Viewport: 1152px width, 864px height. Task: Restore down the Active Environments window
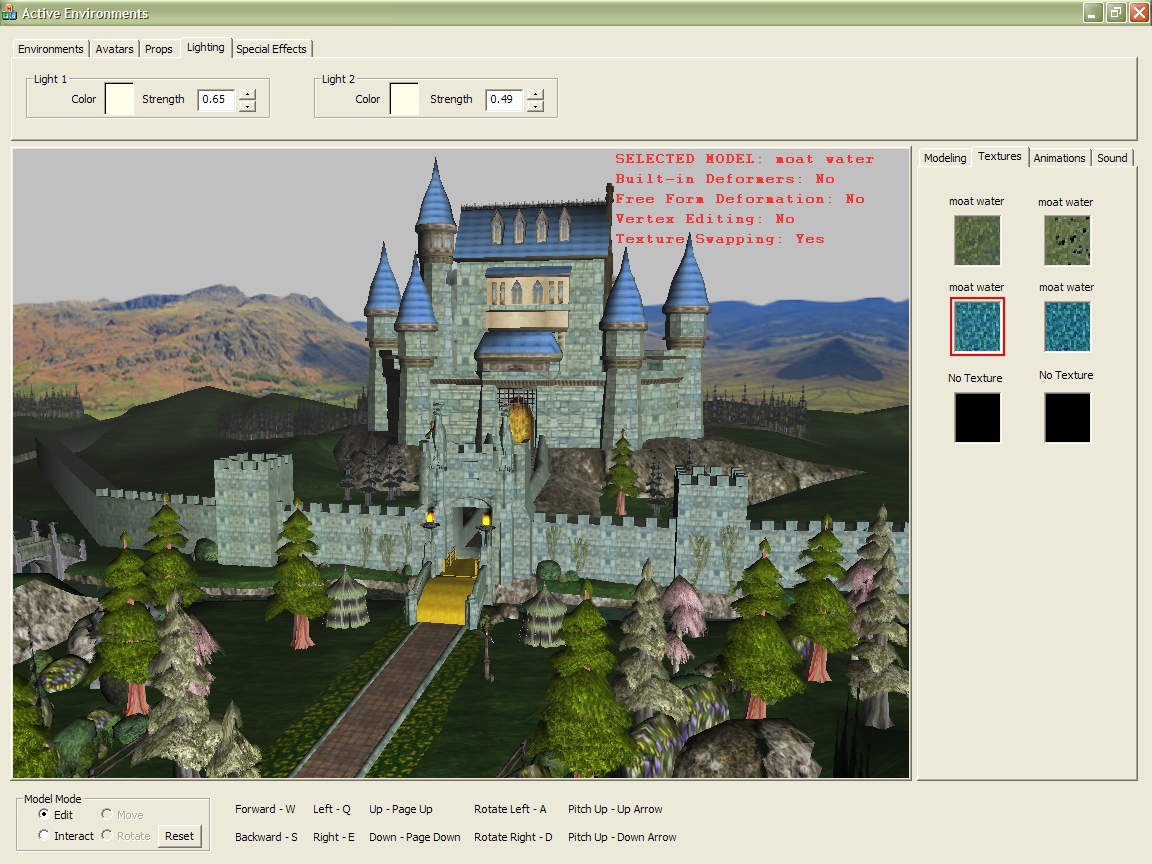(x=1116, y=12)
